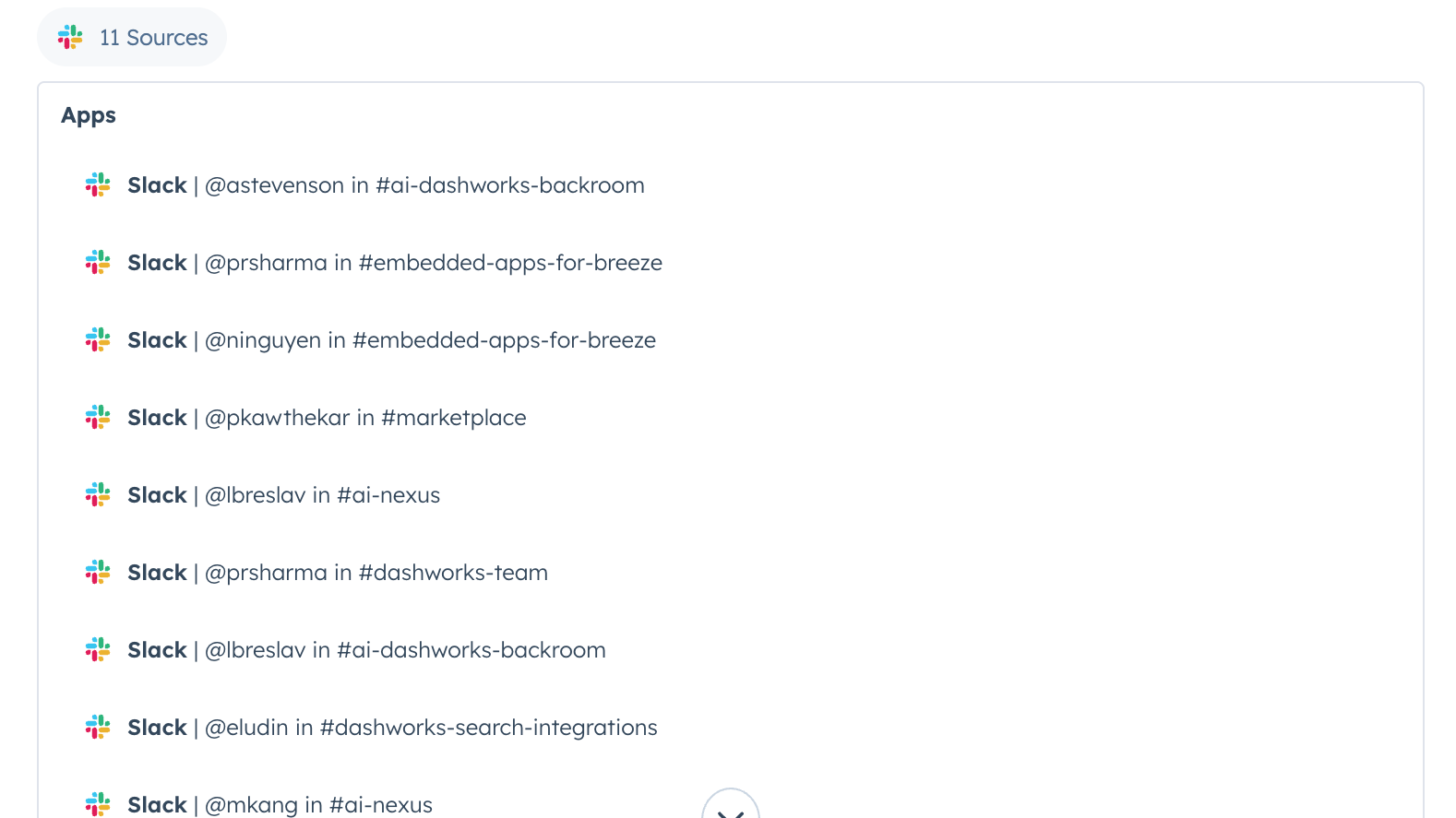Image resolution: width=1456 pixels, height=818 pixels.
Task: Click the Slack icon beside @lbreslav in #ai-dashworks-backroom
Action: pyautogui.click(x=98, y=650)
